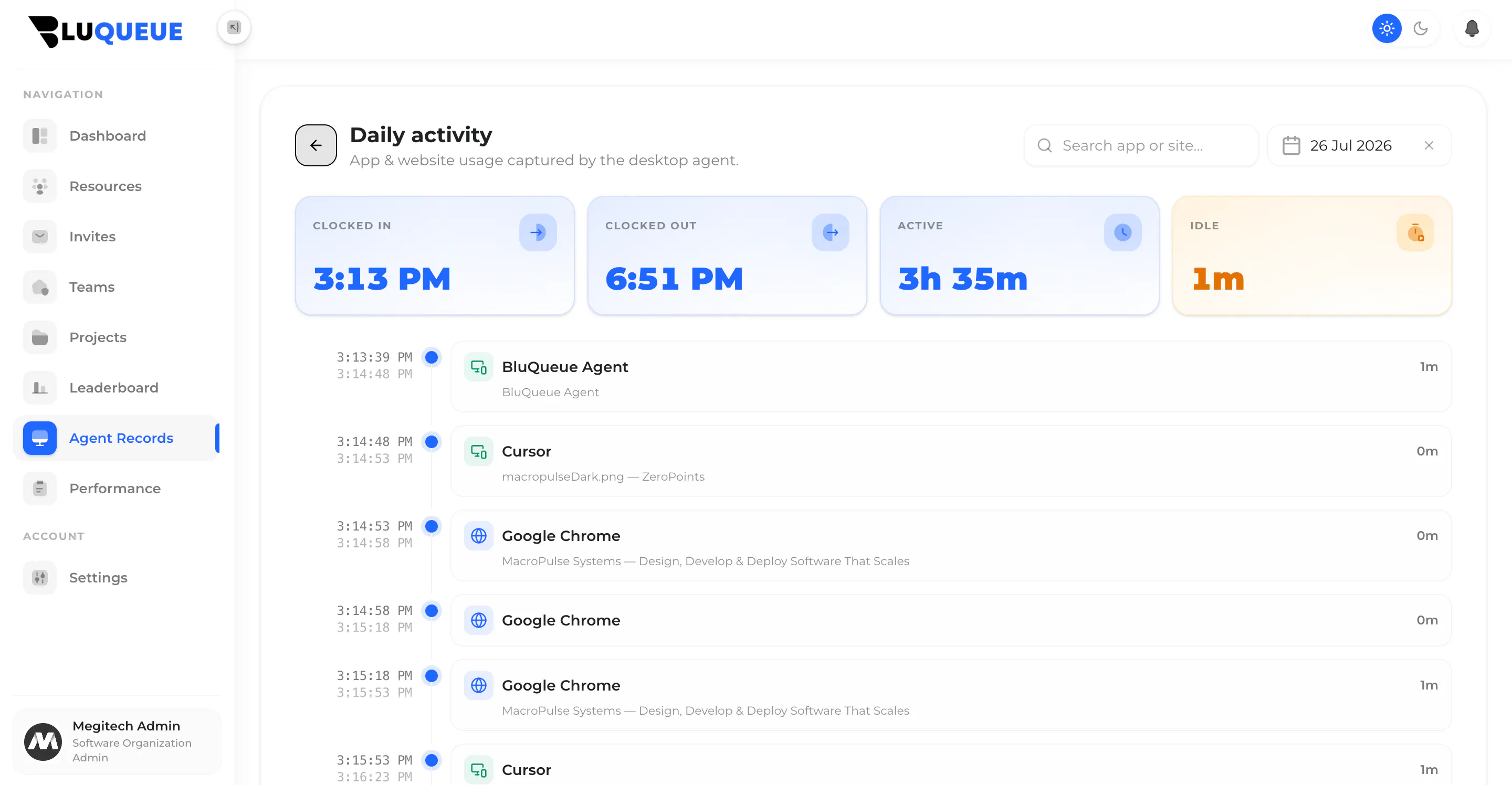This screenshot has width=1512, height=785.
Task: Click the Chrome globe icon at 3:15:18 PM
Action: pyautogui.click(x=478, y=686)
